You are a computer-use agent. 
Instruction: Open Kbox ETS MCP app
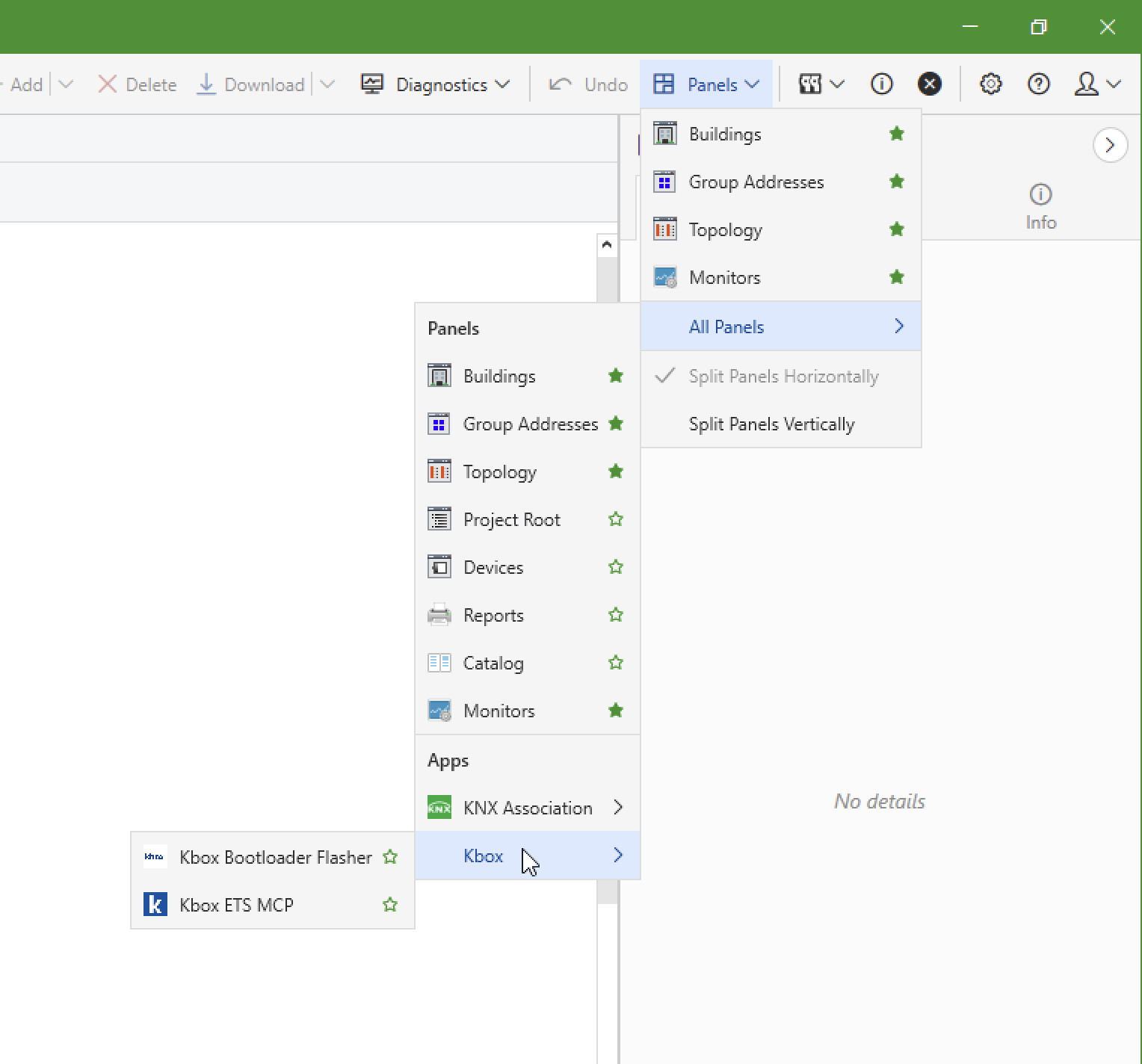click(272, 905)
